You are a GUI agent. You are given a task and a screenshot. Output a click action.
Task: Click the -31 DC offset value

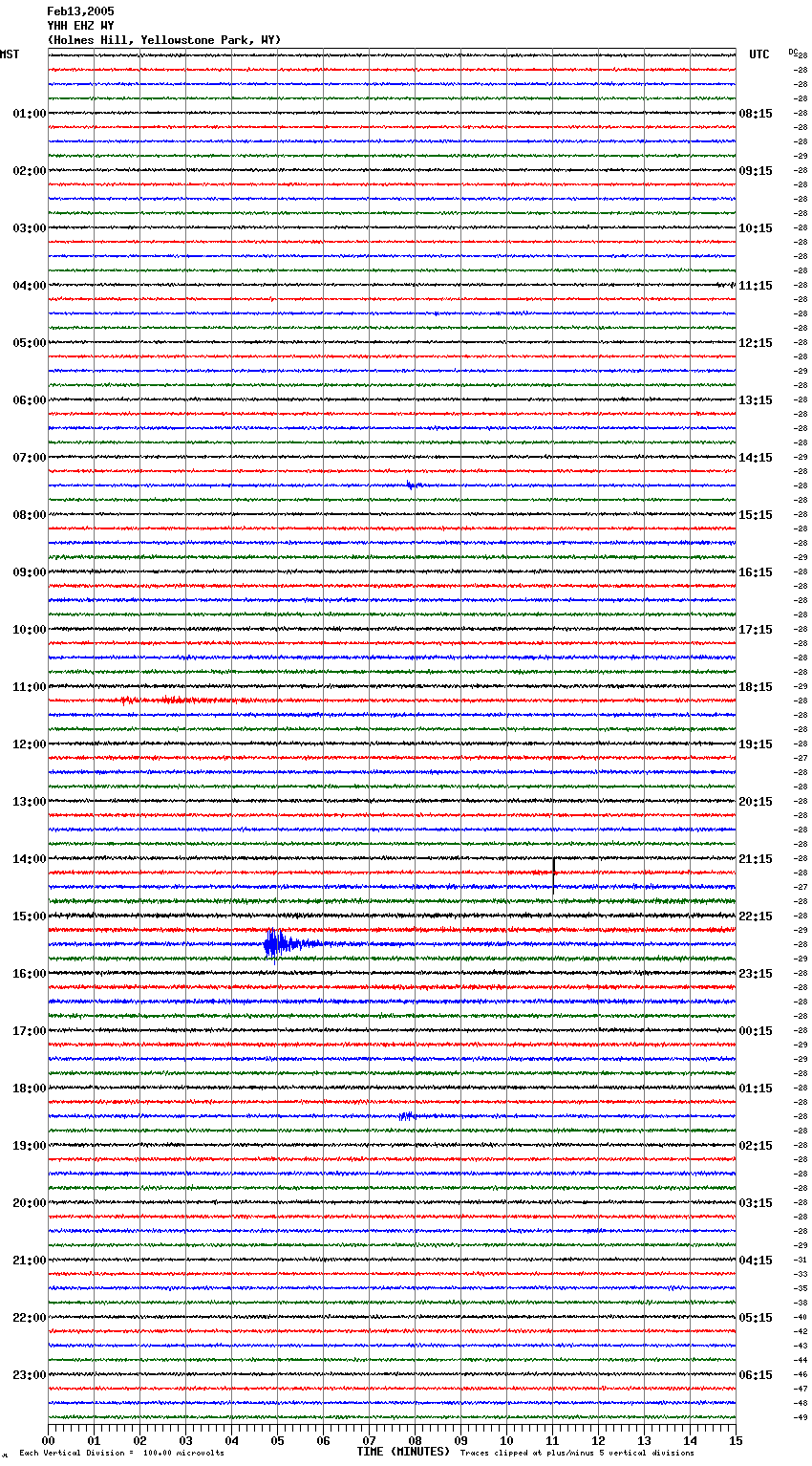point(801,1260)
